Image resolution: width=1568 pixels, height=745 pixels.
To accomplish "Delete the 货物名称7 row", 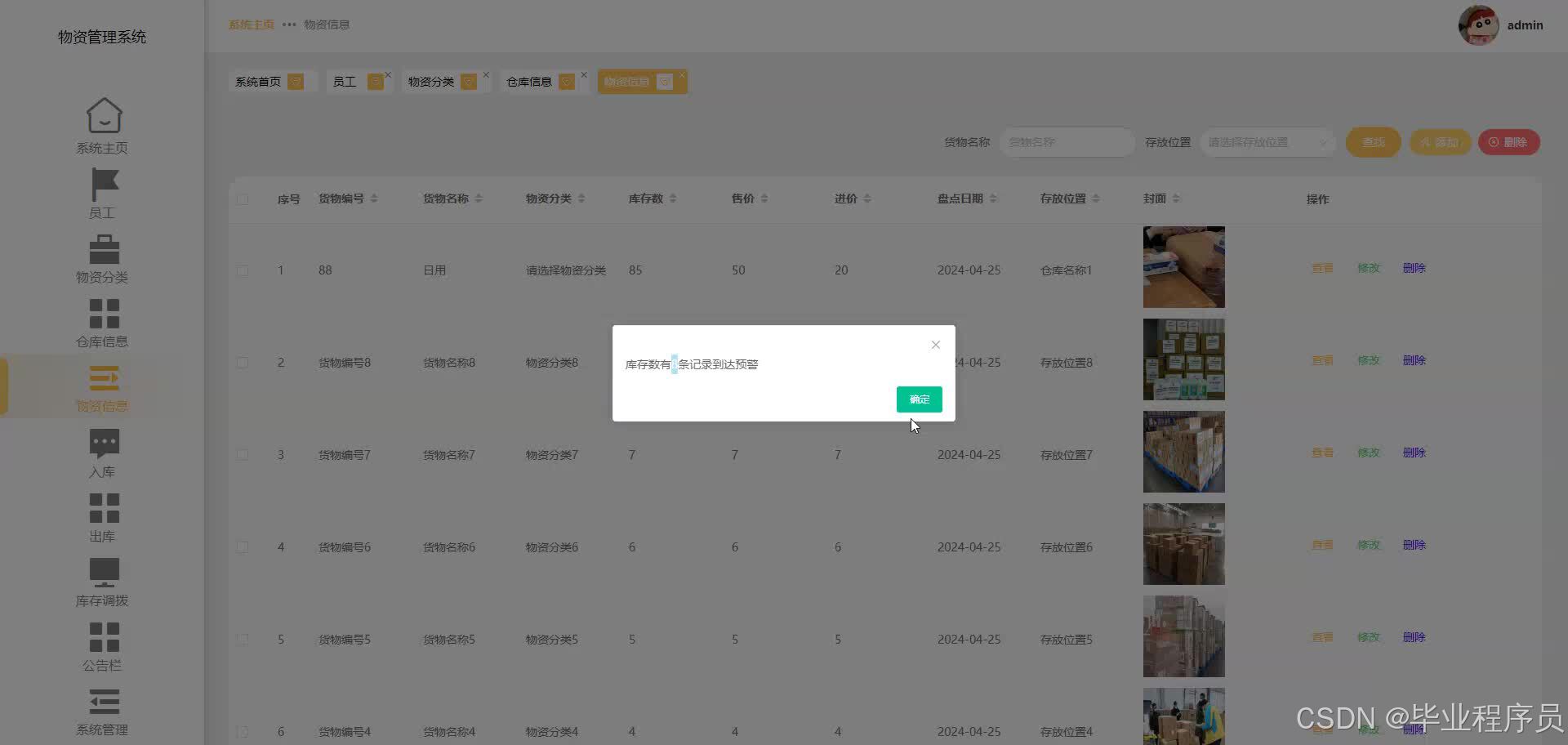I will 1414,453.
